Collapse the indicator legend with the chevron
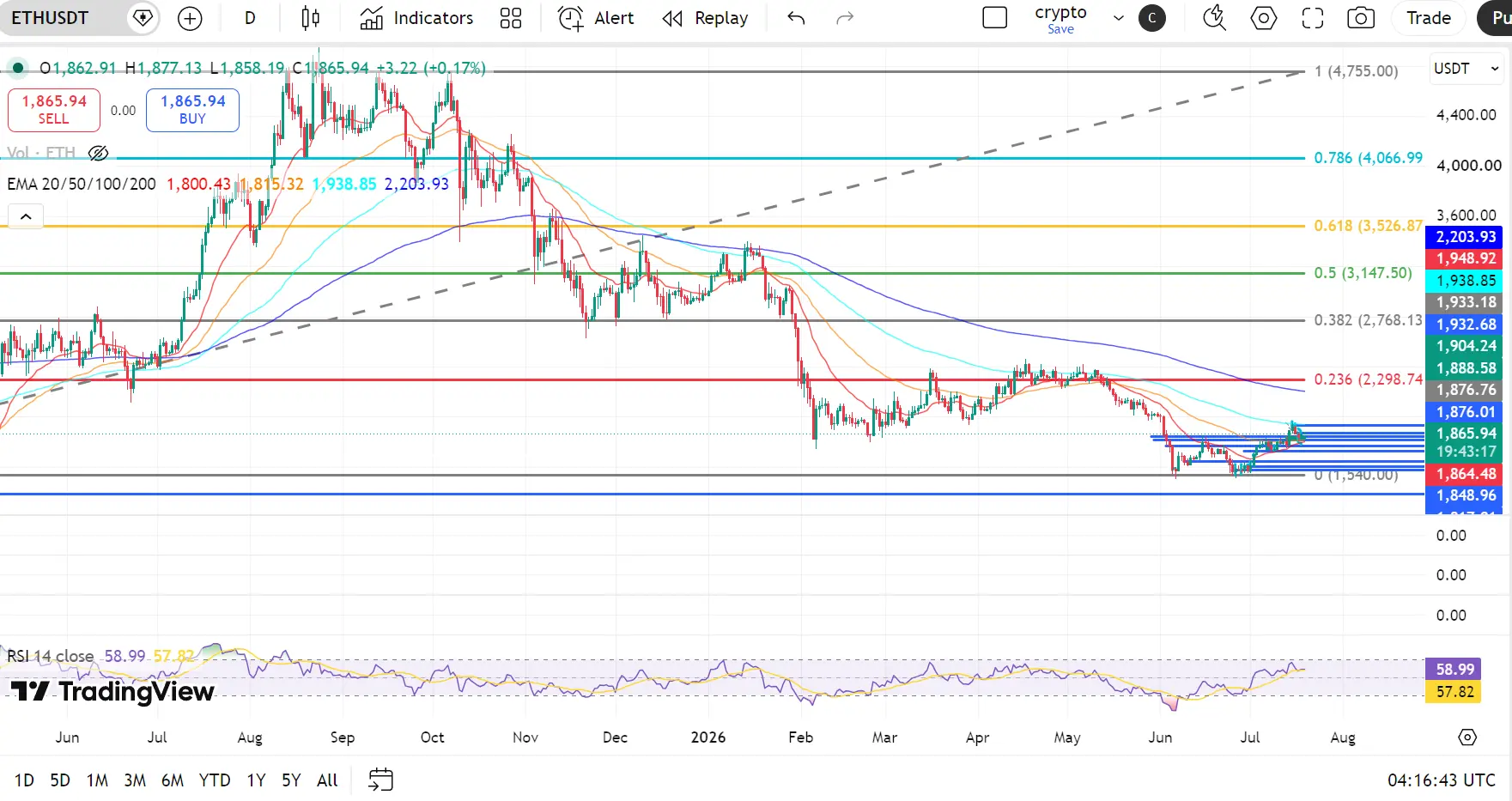 (26, 216)
